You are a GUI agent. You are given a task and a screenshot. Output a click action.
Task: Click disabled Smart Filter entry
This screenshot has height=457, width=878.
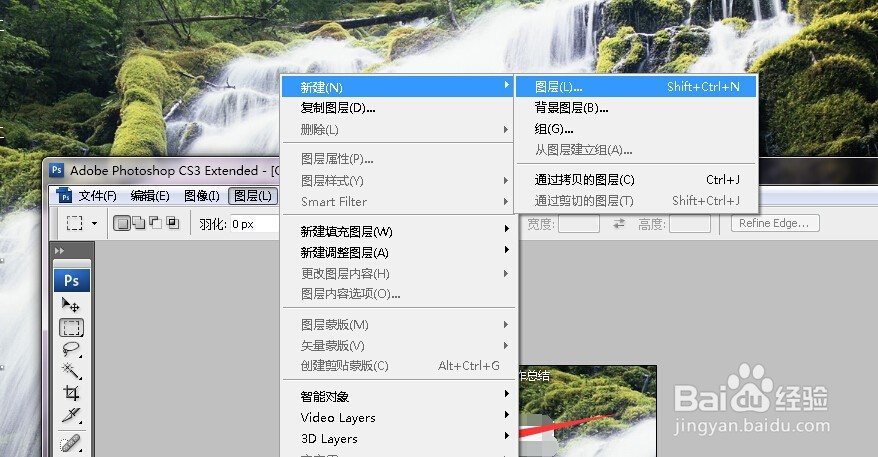[396, 202]
